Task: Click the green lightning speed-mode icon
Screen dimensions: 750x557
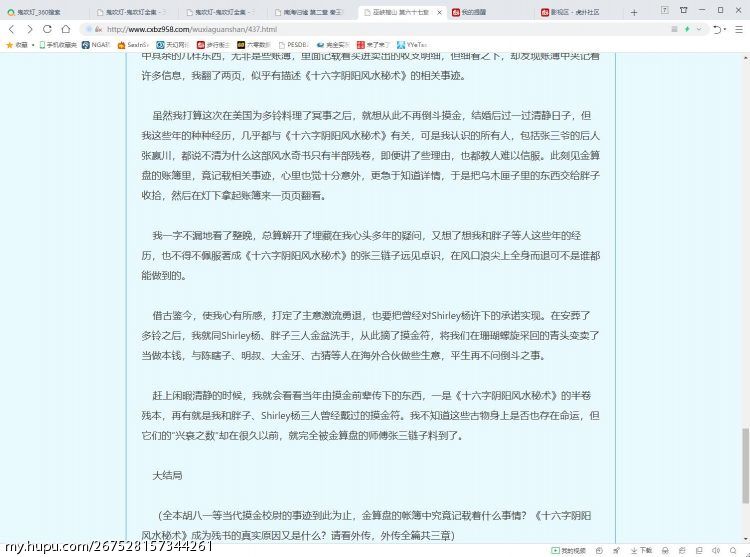Action: [x=687, y=29]
